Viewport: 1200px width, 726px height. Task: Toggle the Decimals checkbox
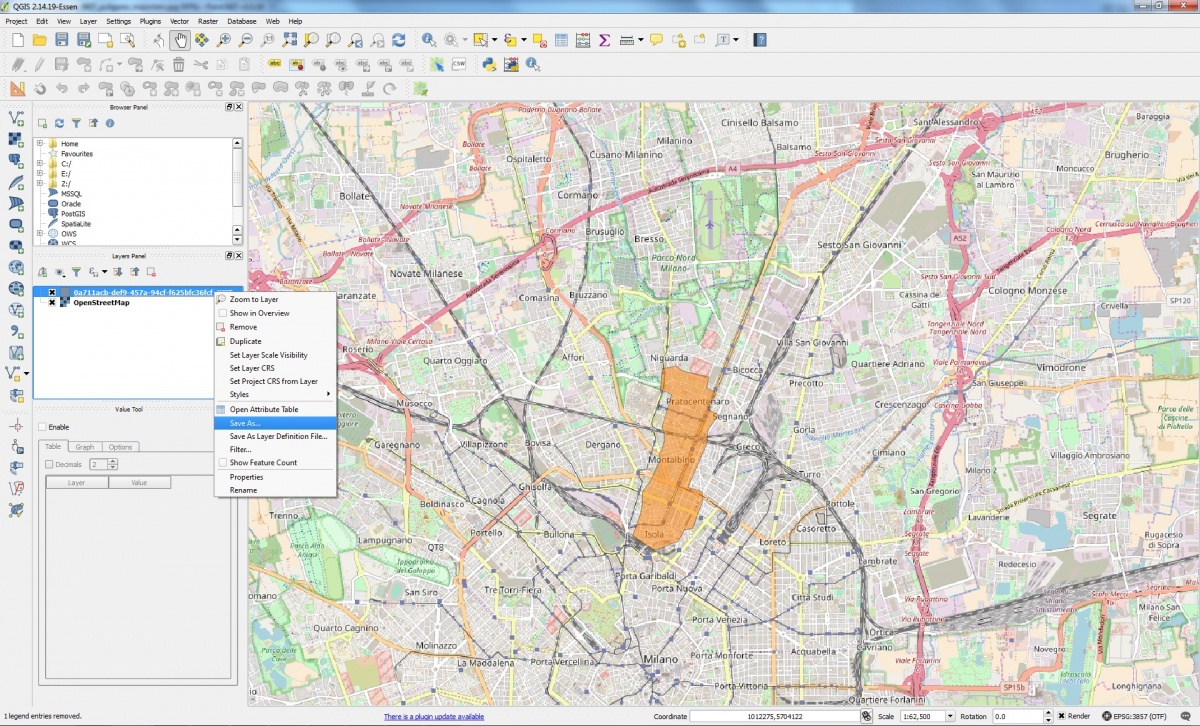pyautogui.click(x=49, y=464)
